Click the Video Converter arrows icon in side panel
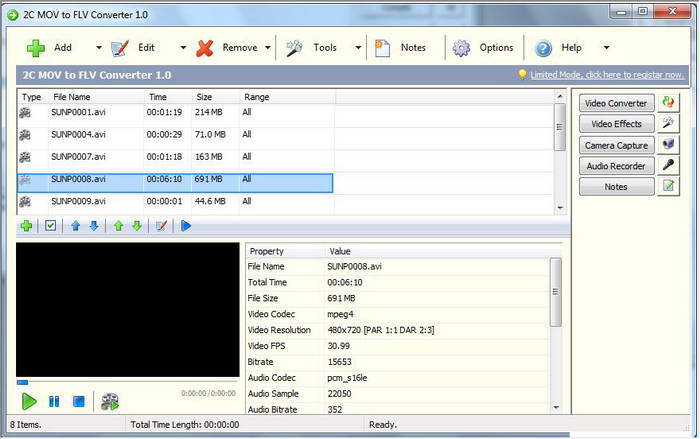 [x=668, y=102]
